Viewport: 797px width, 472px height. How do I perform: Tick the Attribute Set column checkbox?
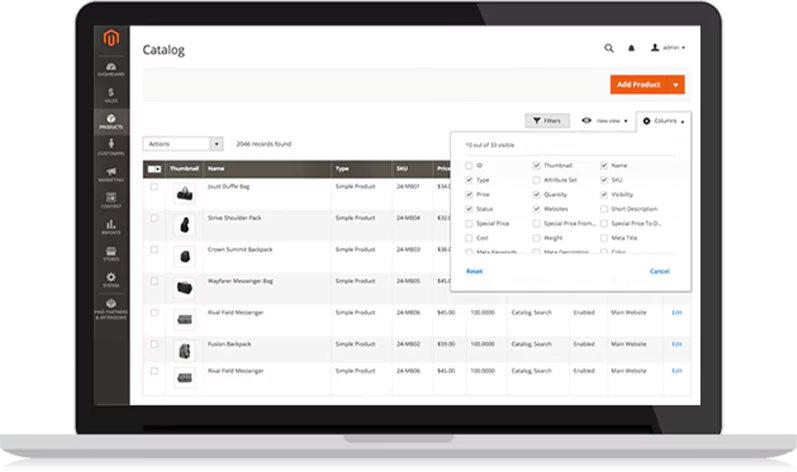pos(537,180)
